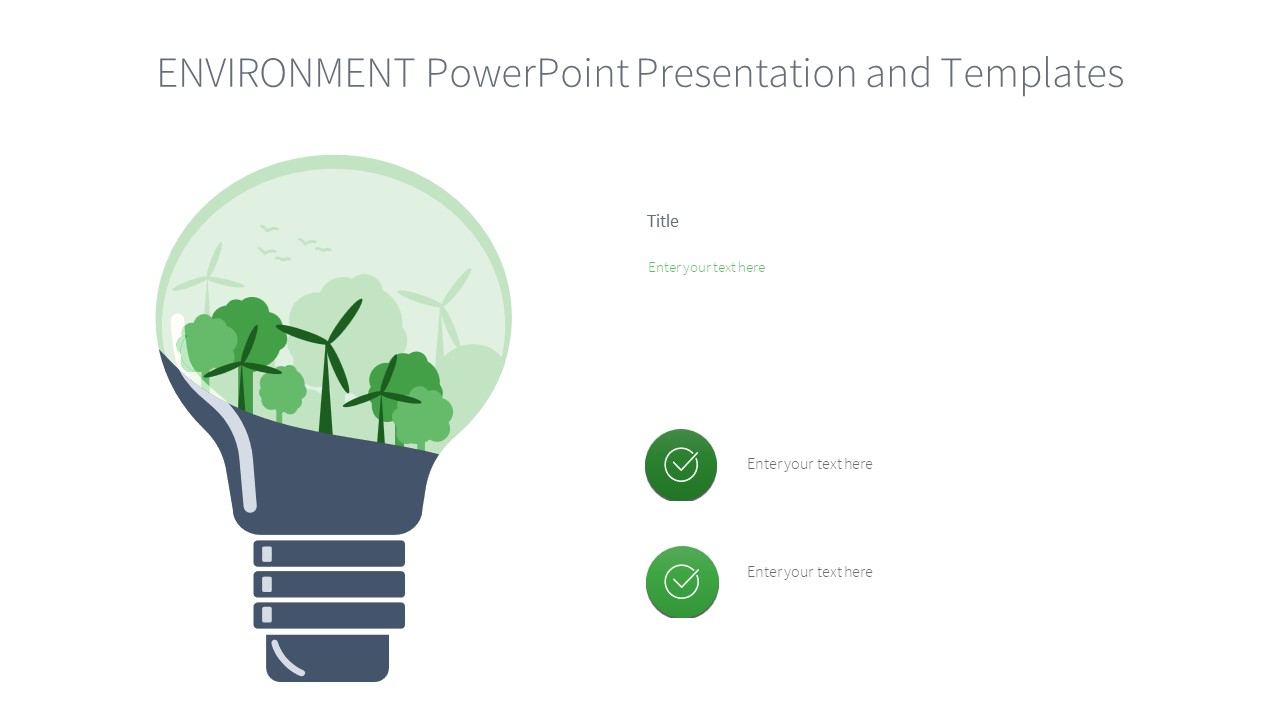This screenshot has height=720, width=1280.
Task: Select the ENVIRONMENT heading word
Action: pos(286,72)
